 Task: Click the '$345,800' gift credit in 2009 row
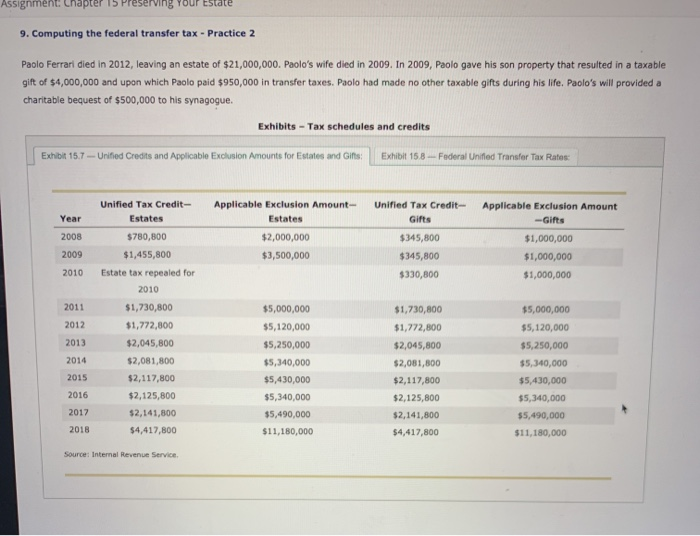419,256
